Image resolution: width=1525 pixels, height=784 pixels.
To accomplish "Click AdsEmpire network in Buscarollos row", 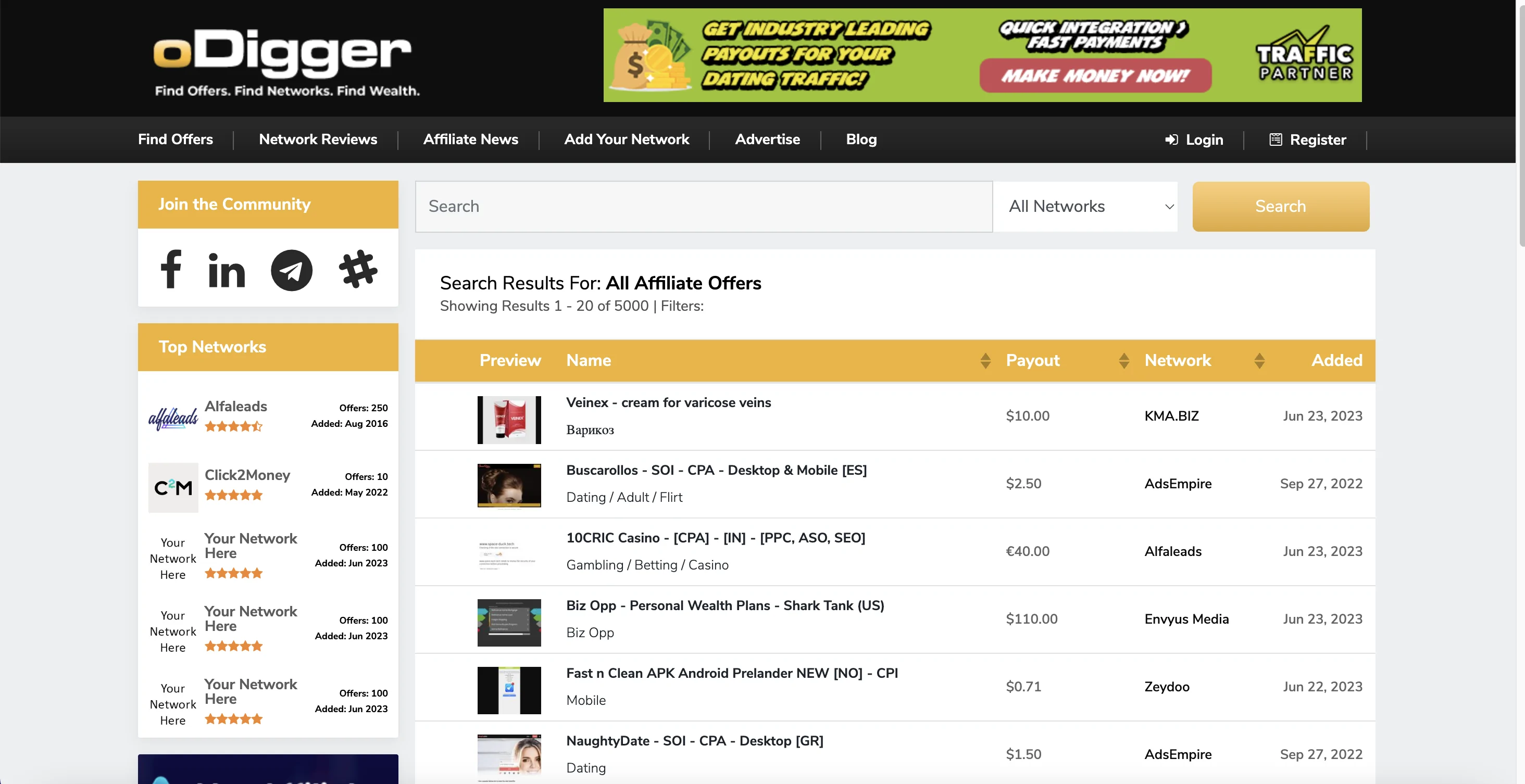I will (x=1178, y=484).
